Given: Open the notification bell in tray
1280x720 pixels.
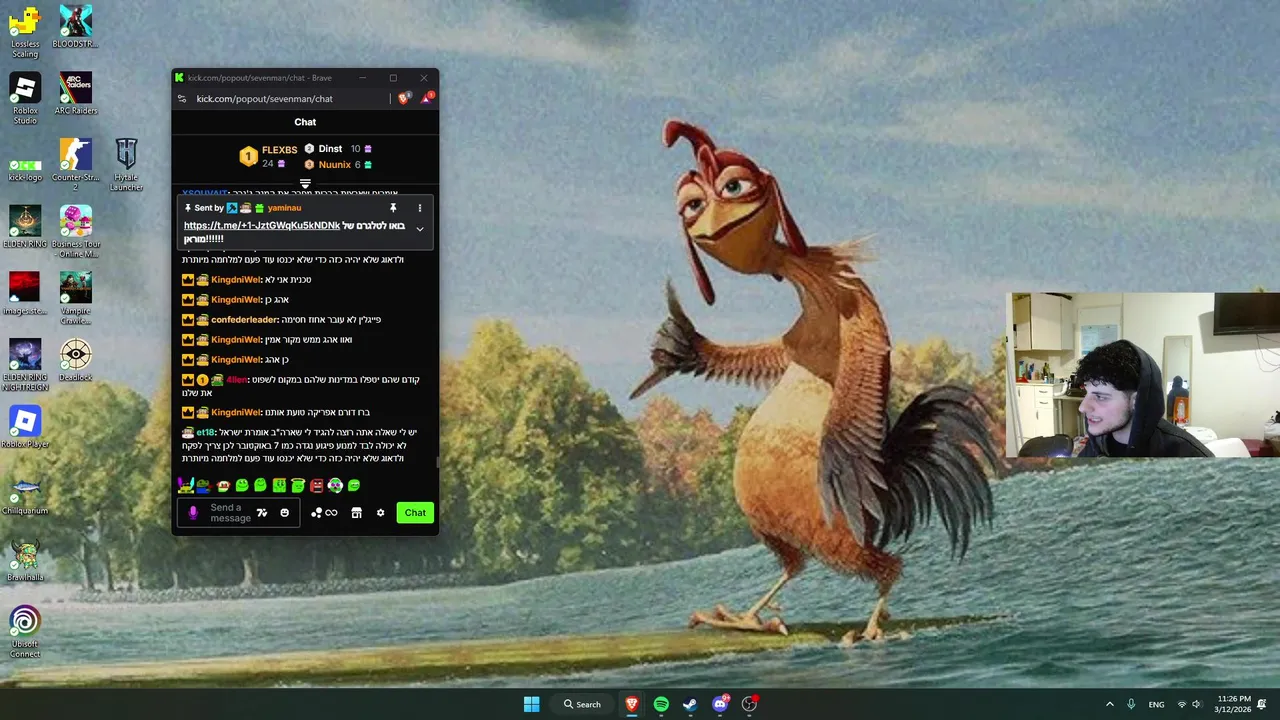Looking at the screenshot, I should click(x=1262, y=704).
